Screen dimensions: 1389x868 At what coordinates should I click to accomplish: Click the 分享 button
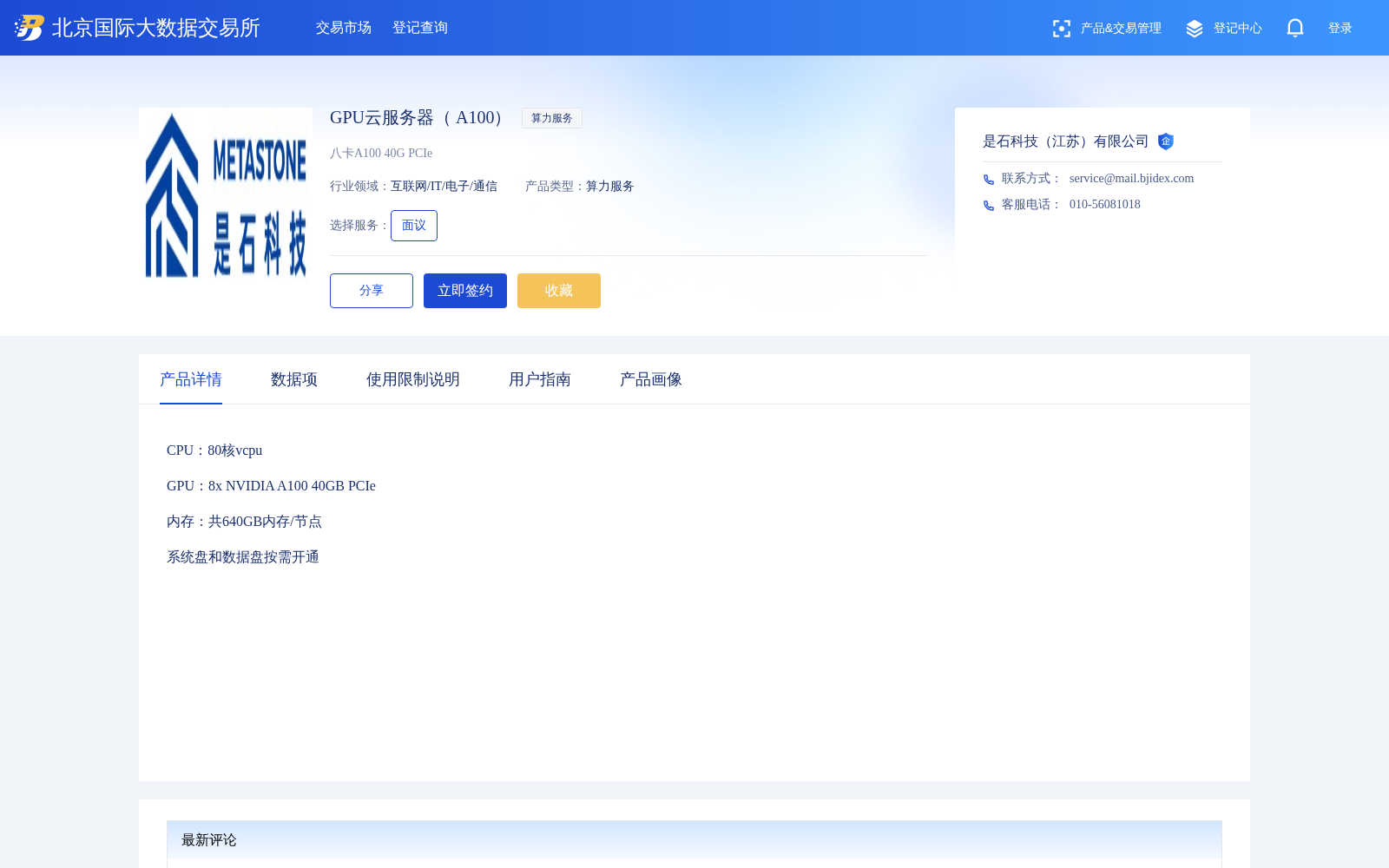pyautogui.click(x=372, y=291)
